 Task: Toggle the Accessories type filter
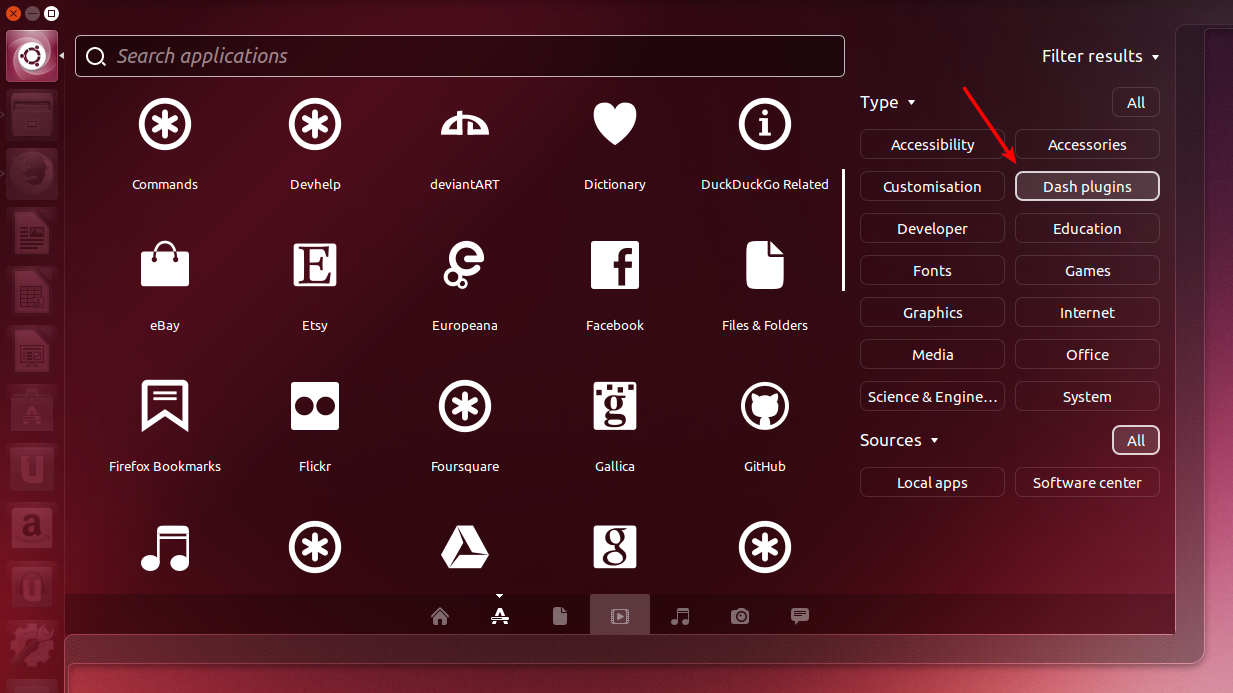[x=1087, y=144]
